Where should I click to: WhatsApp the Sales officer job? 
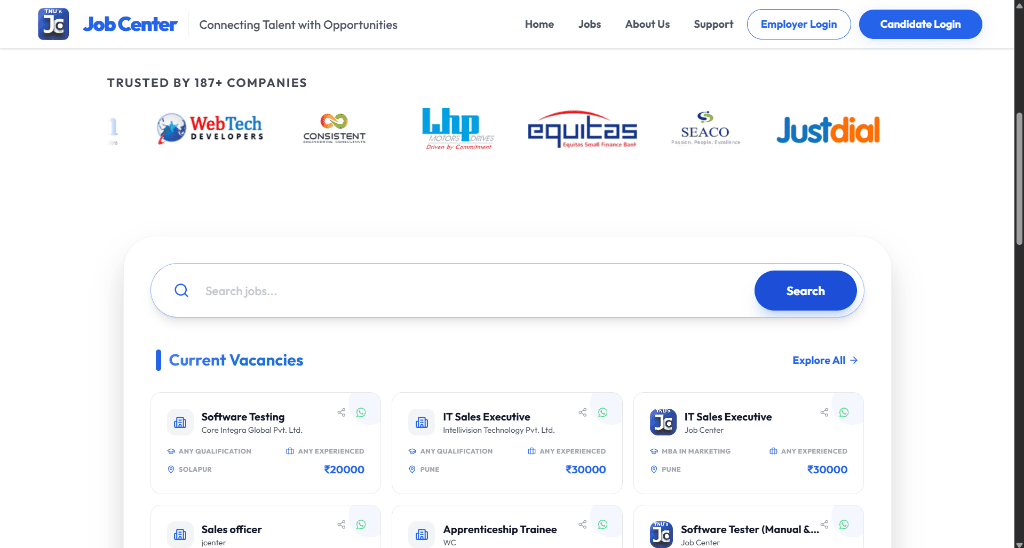(x=361, y=524)
